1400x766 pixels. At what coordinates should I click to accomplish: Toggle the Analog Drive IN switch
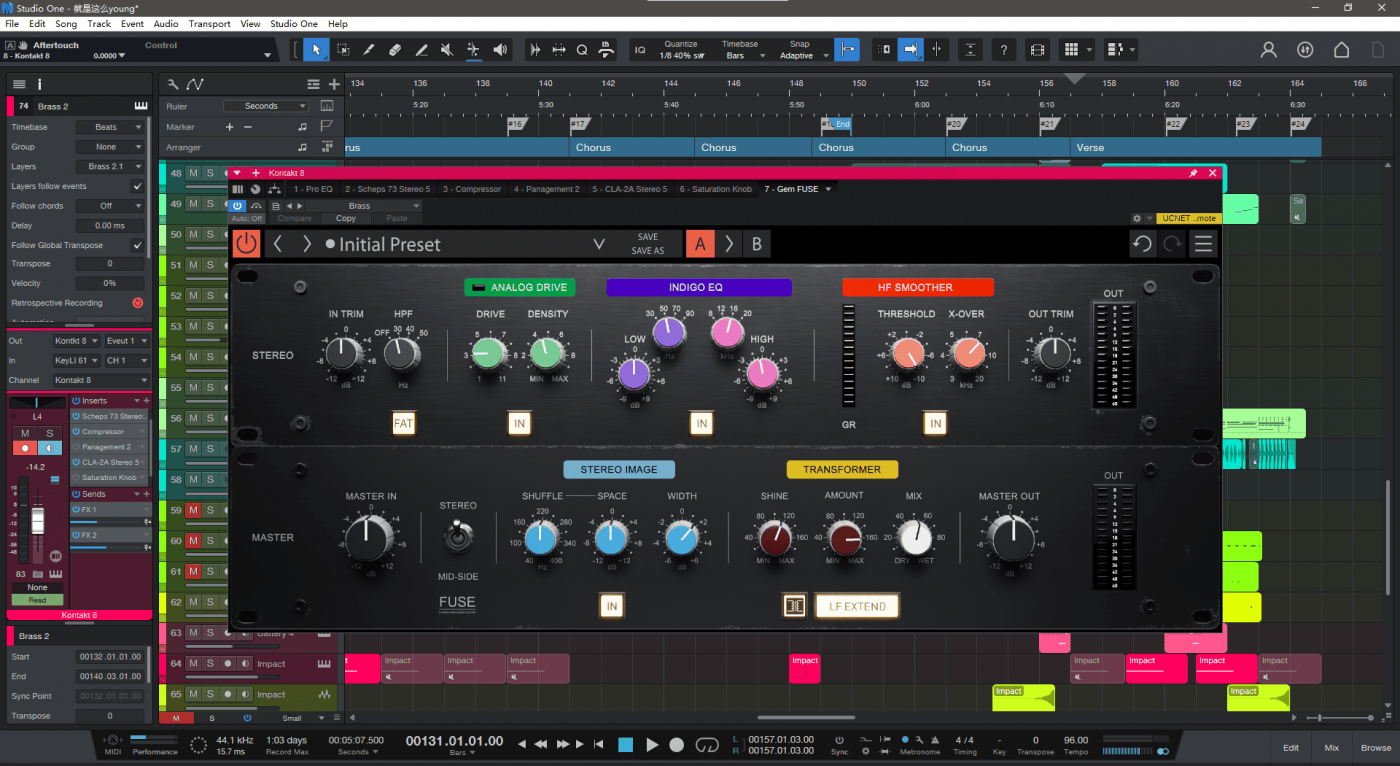tap(519, 424)
